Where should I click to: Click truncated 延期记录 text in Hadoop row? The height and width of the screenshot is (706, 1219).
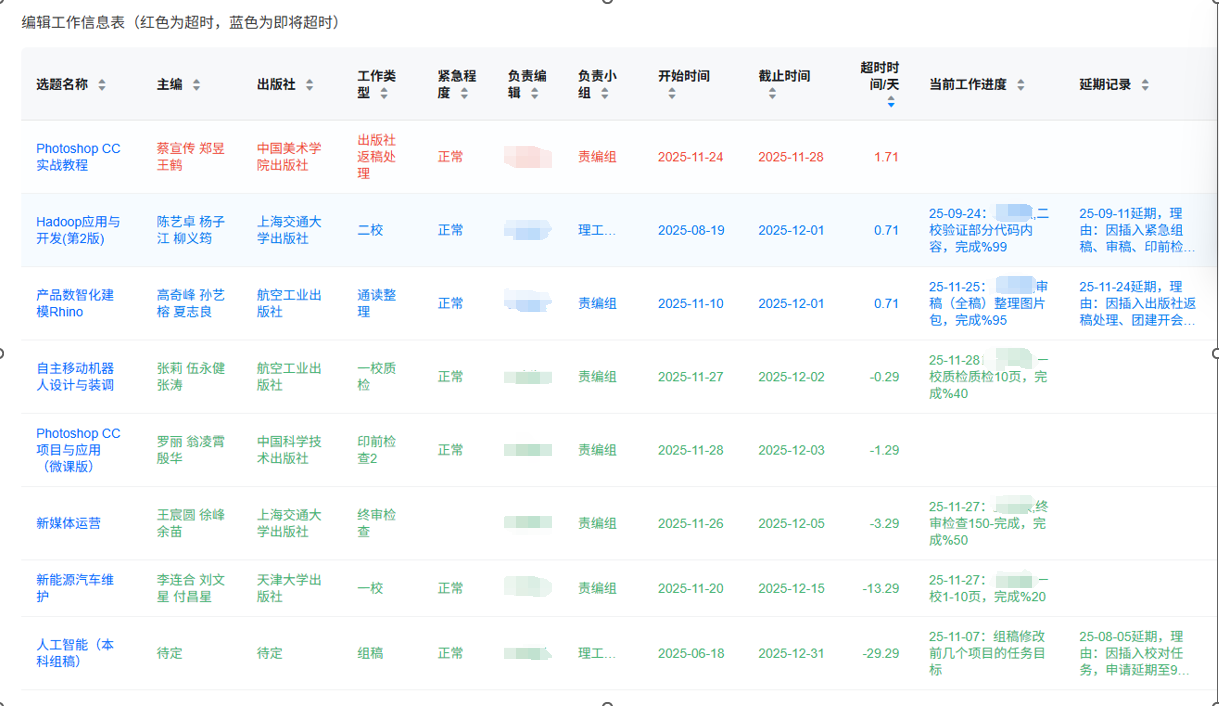[1137, 230]
